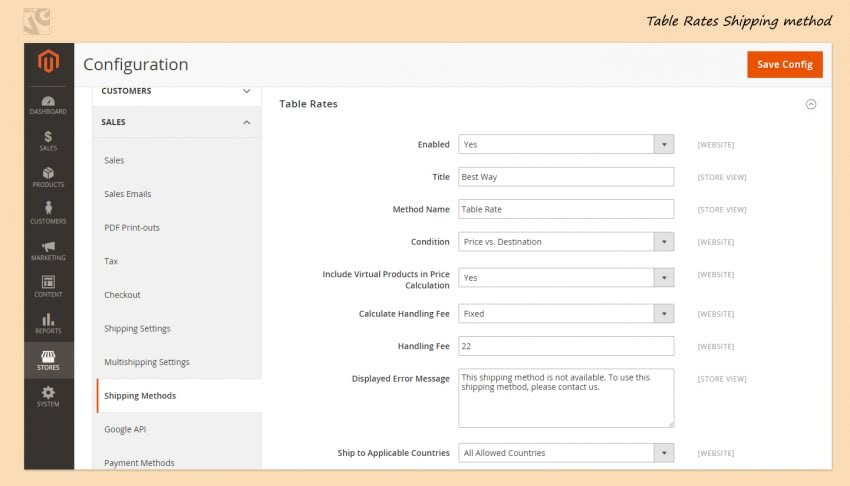The image size is (850, 486).
Task: Select the PDF Print-outs tab
Action: click(132, 228)
